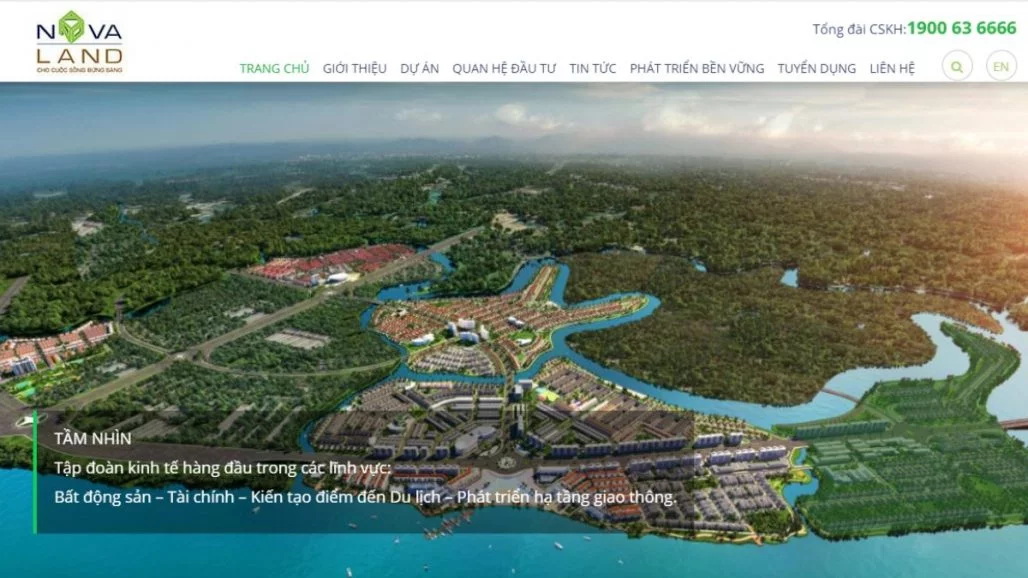
Task: Select the TIN TỨC menu item
Action: [593, 68]
